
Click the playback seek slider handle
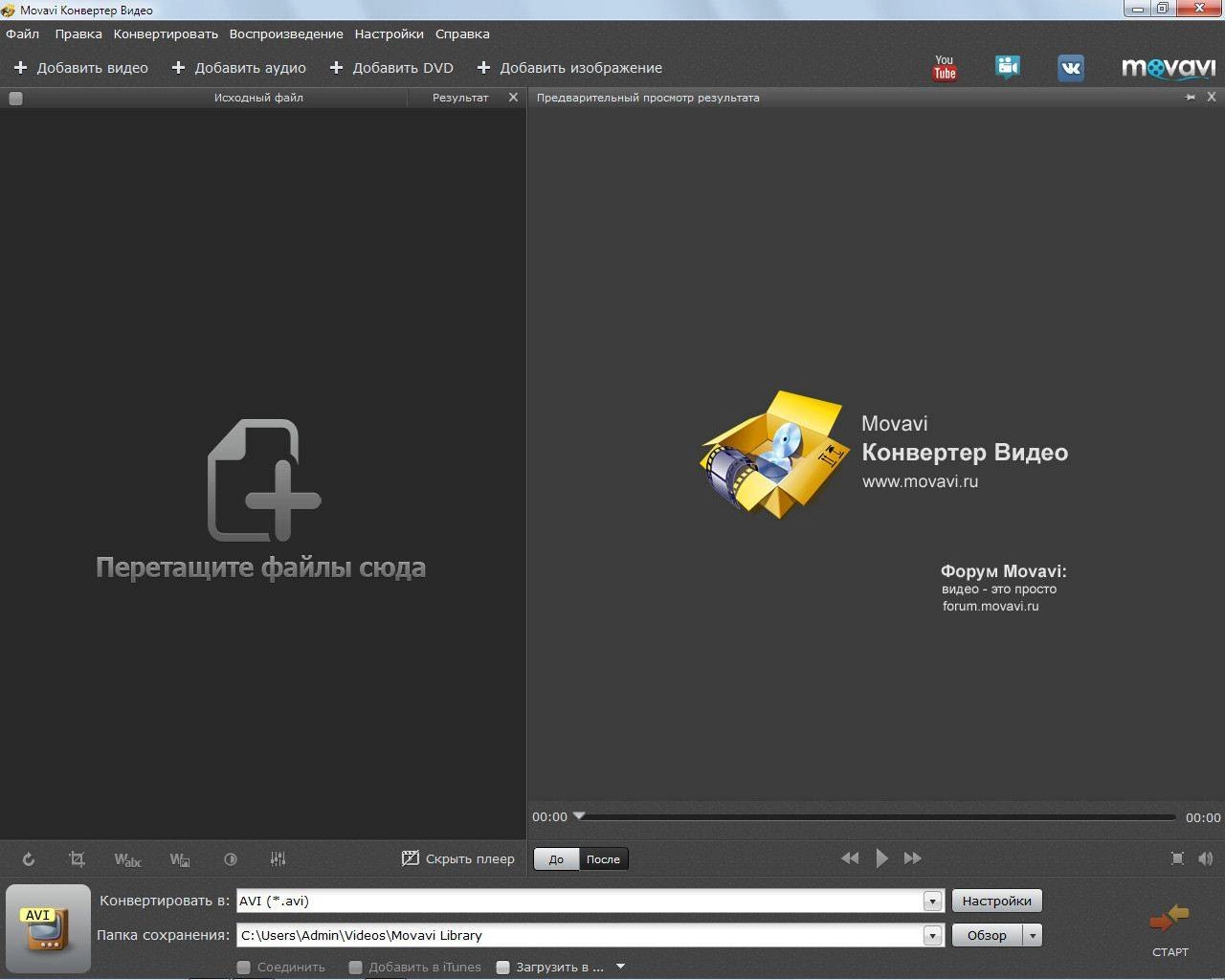(x=579, y=816)
